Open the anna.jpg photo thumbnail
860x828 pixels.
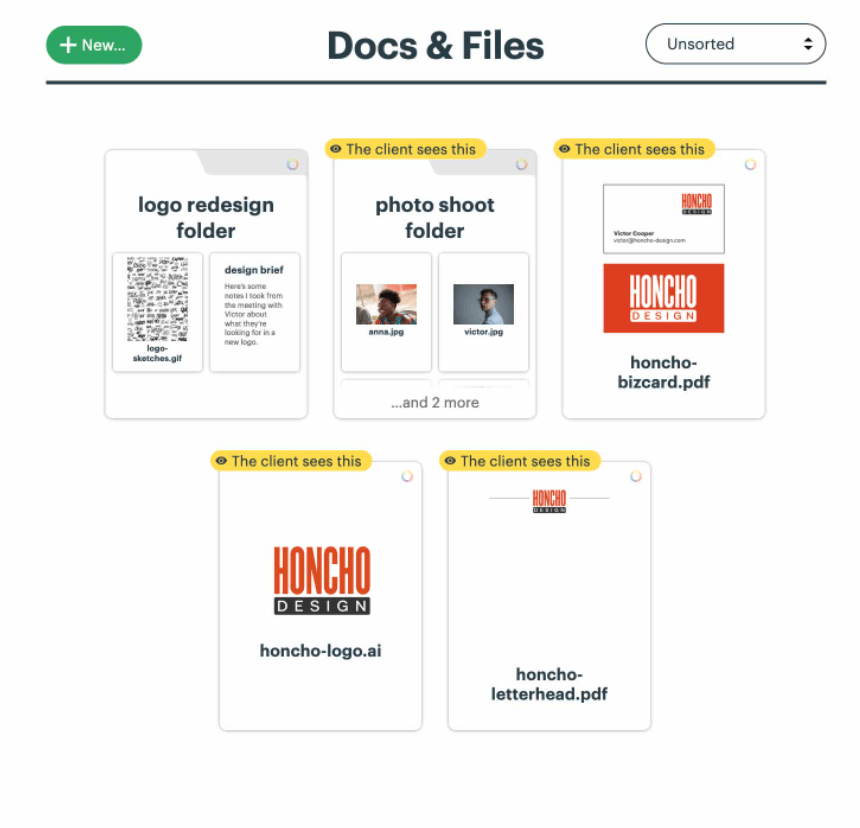[x=386, y=312]
